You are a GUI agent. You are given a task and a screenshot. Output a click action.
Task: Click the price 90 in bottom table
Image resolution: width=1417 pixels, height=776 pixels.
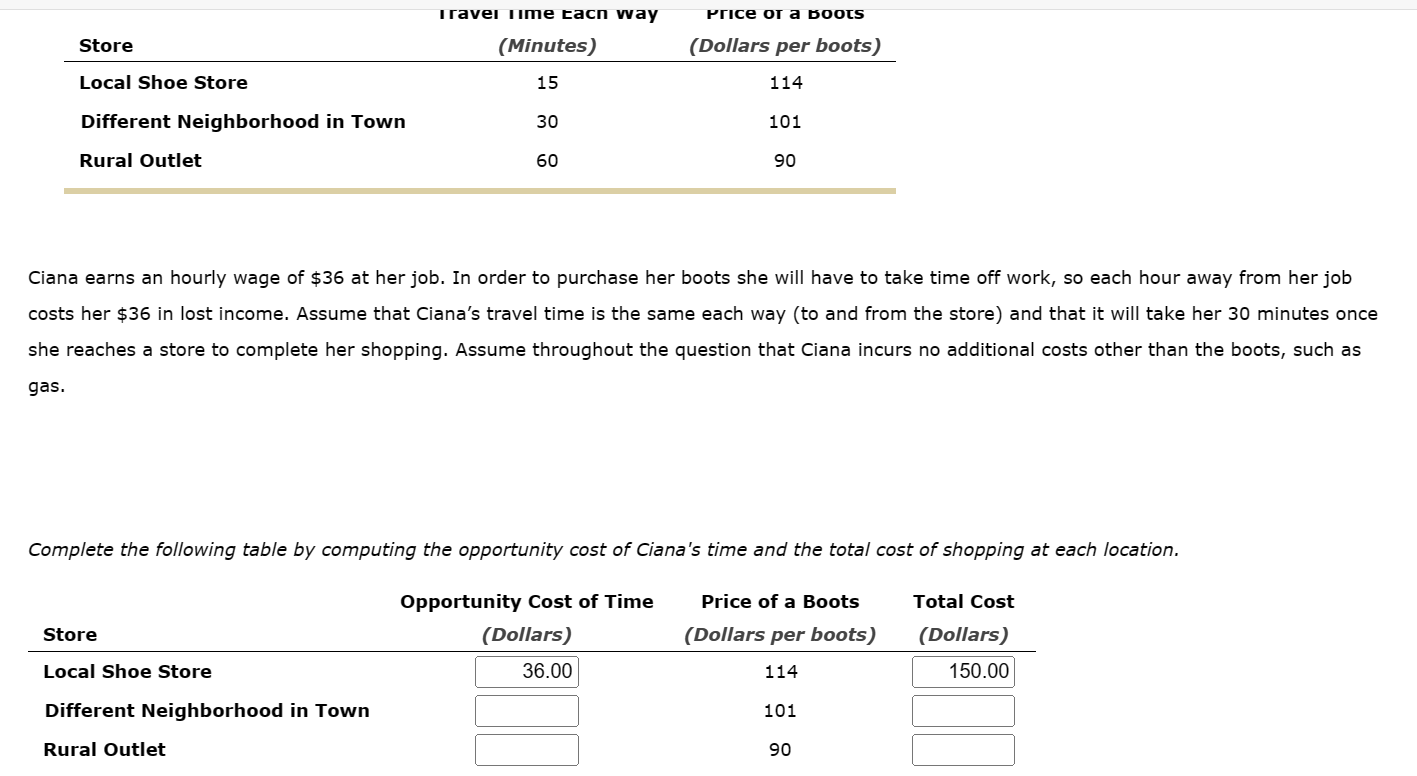(x=780, y=749)
